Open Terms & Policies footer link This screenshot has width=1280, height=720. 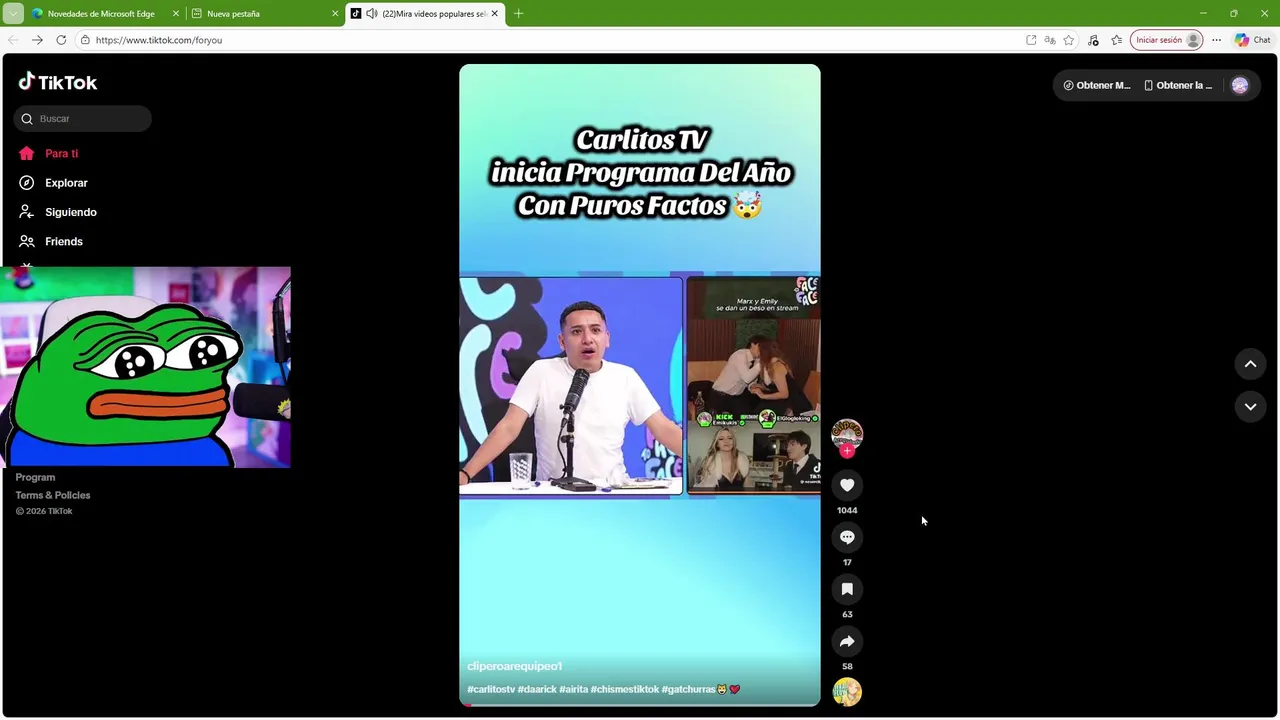[x=53, y=496]
